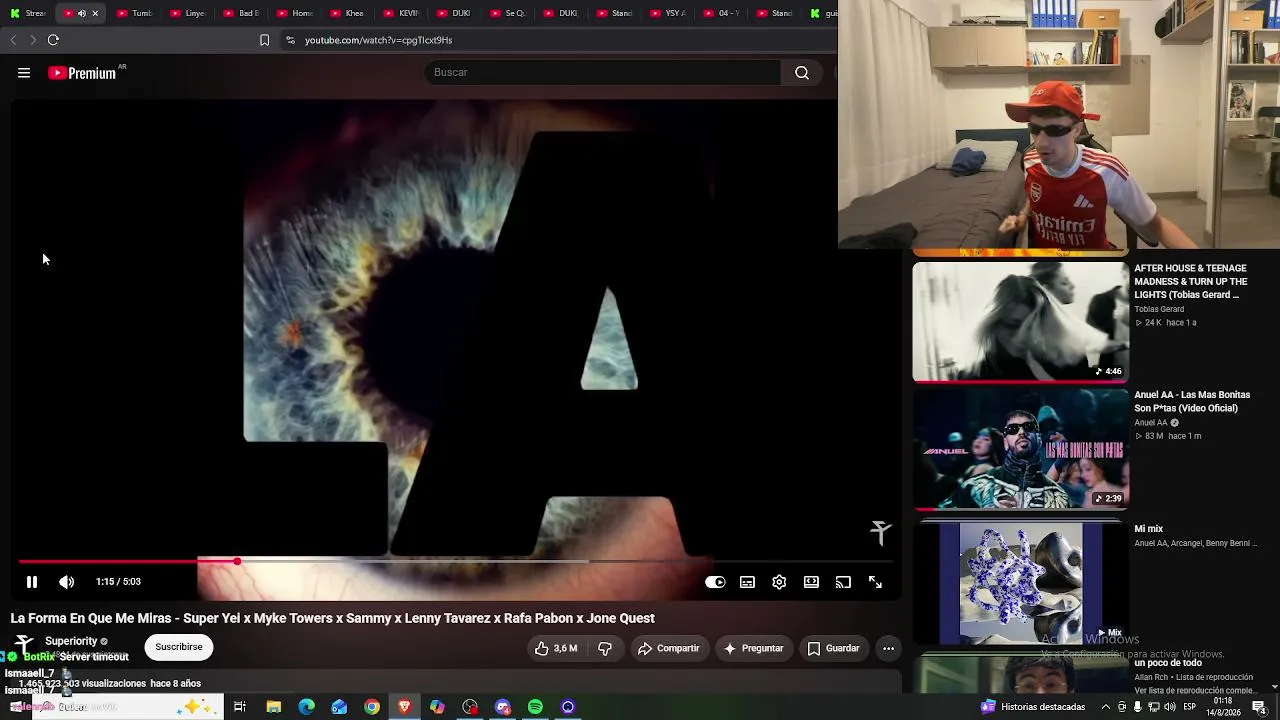1280x720 pixels.
Task: Show hidden system tray icons
Action: (x=1105, y=707)
